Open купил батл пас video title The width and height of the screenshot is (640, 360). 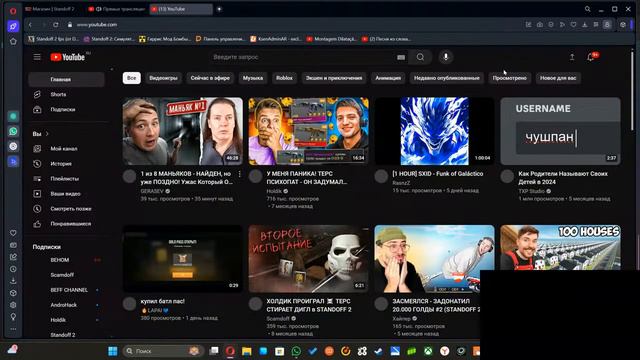tap(162, 301)
